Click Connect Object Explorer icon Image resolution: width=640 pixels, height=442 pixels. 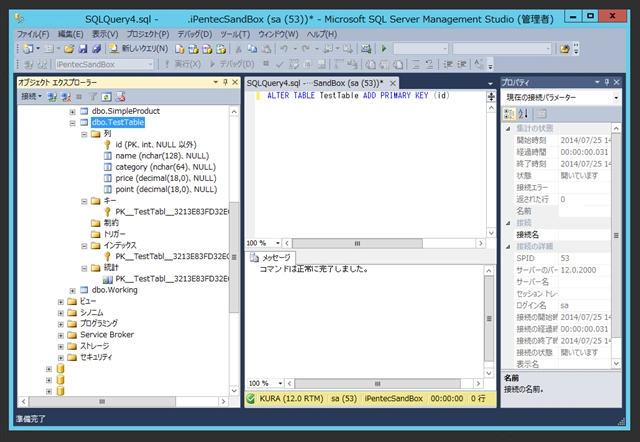[52, 97]
